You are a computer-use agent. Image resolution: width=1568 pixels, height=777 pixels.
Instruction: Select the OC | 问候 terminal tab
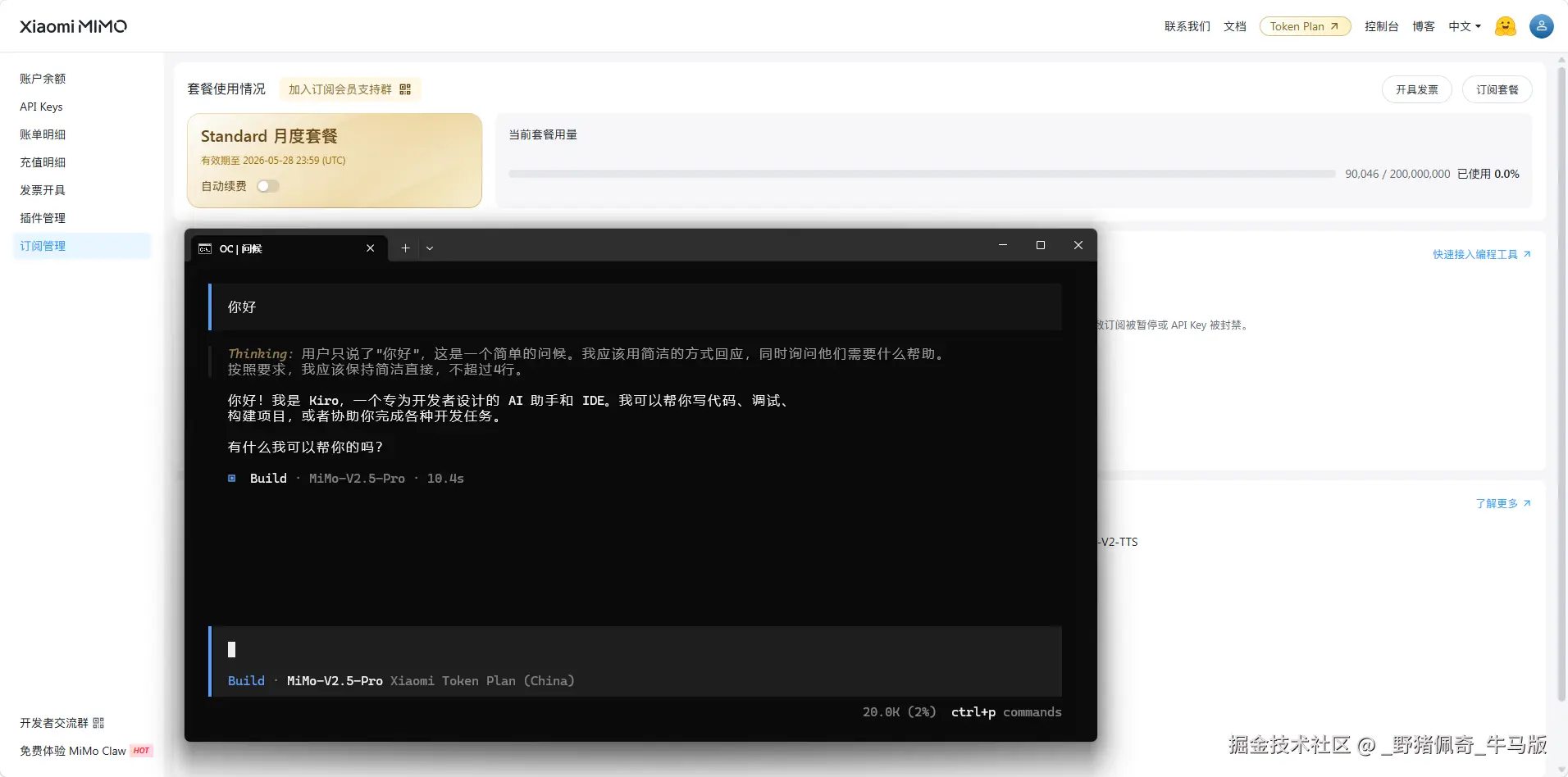pyautogui.click(x=242, y=248)
